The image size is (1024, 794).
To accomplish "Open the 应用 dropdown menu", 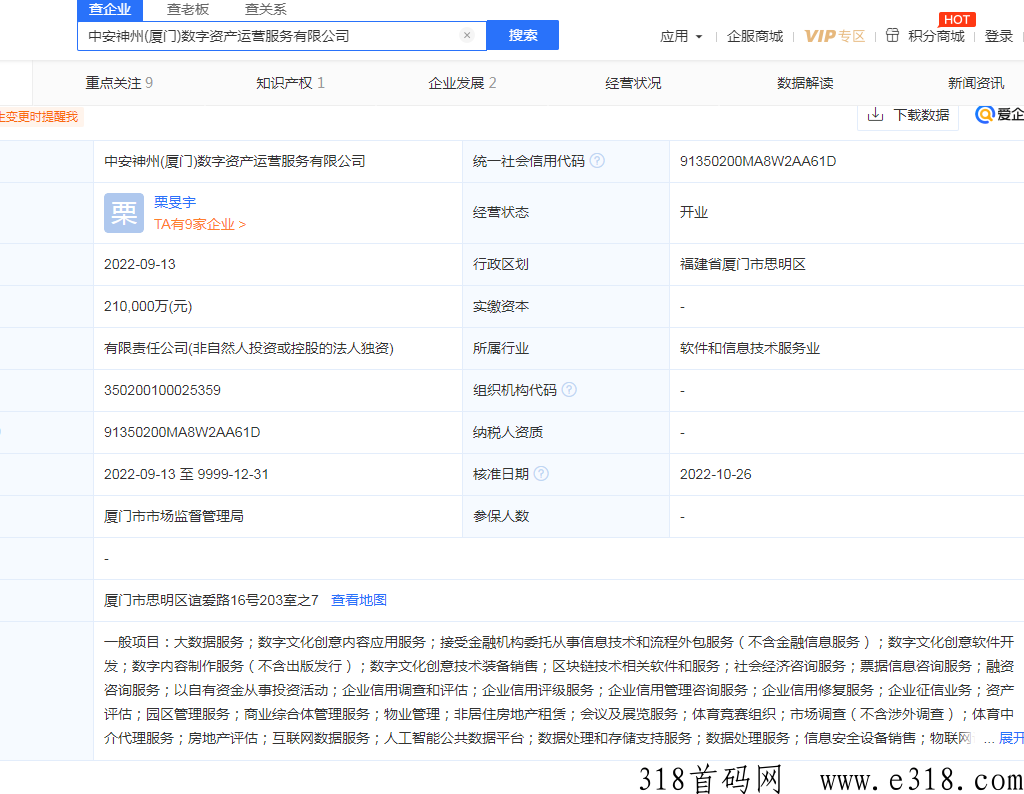I will (x=680, y=37).
